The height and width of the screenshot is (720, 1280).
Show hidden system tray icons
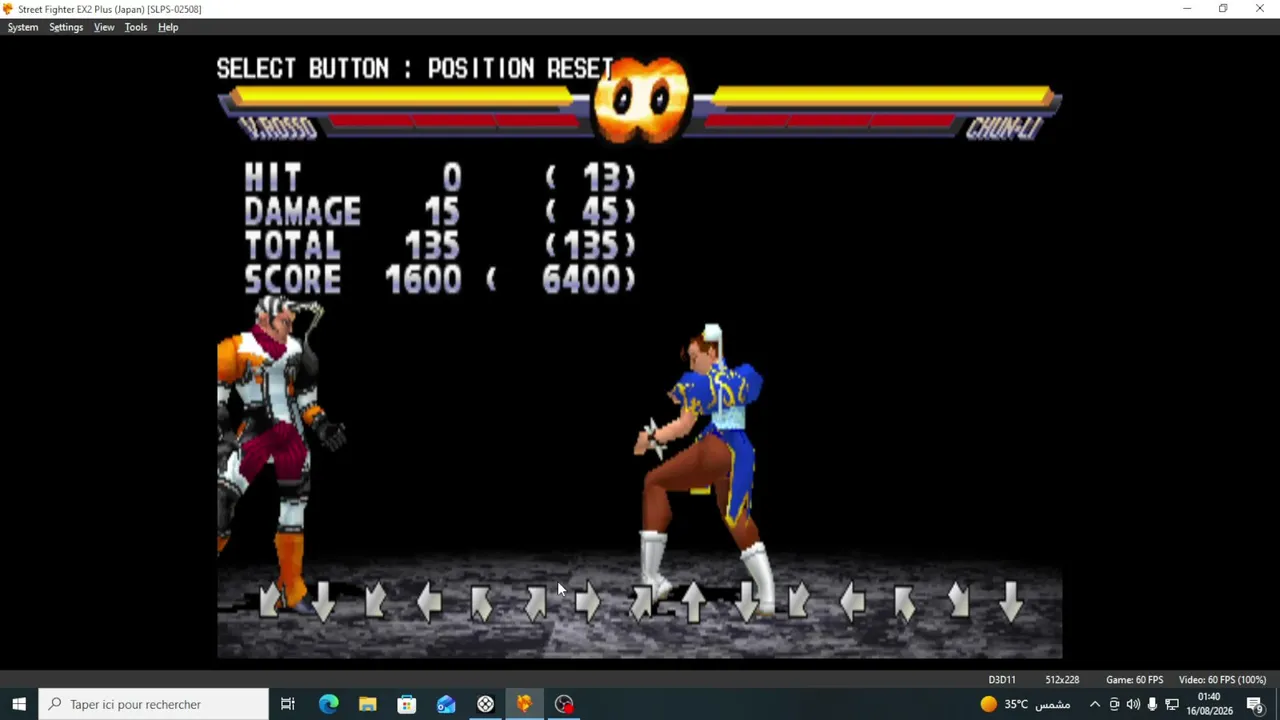tap(1095, 704)
